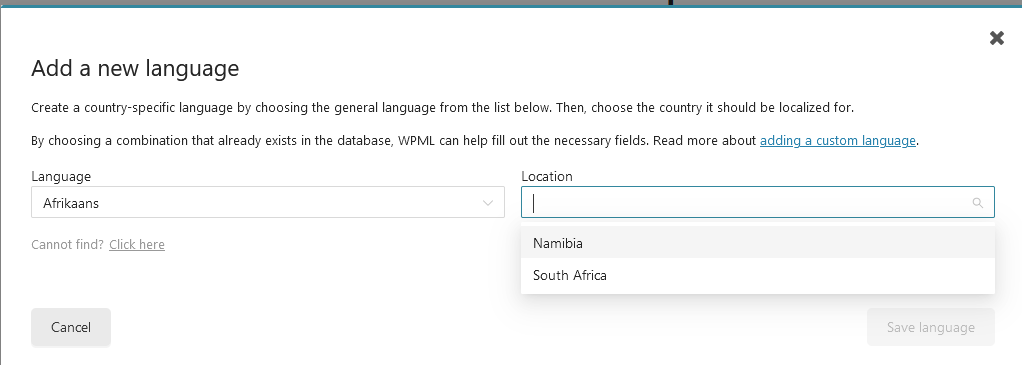The image size is (1022, 365).
Task: Click the Save language button
Action: 931,327
